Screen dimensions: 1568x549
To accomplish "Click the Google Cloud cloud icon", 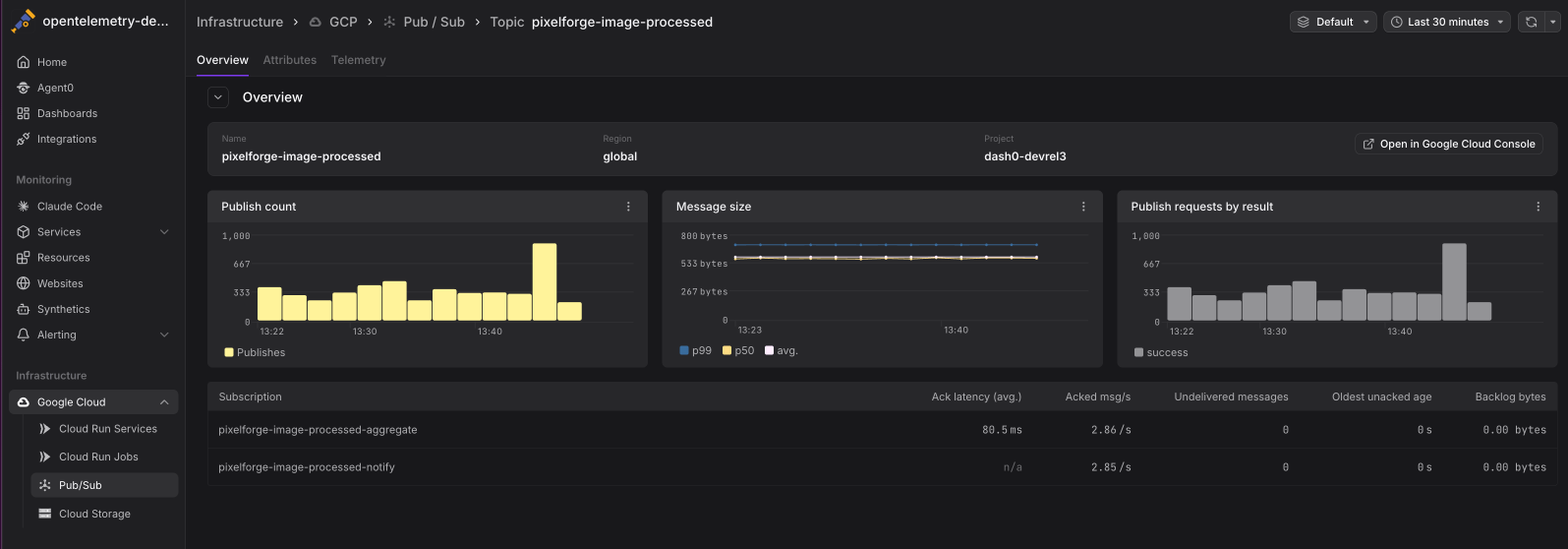I will (x=24, y=402).
